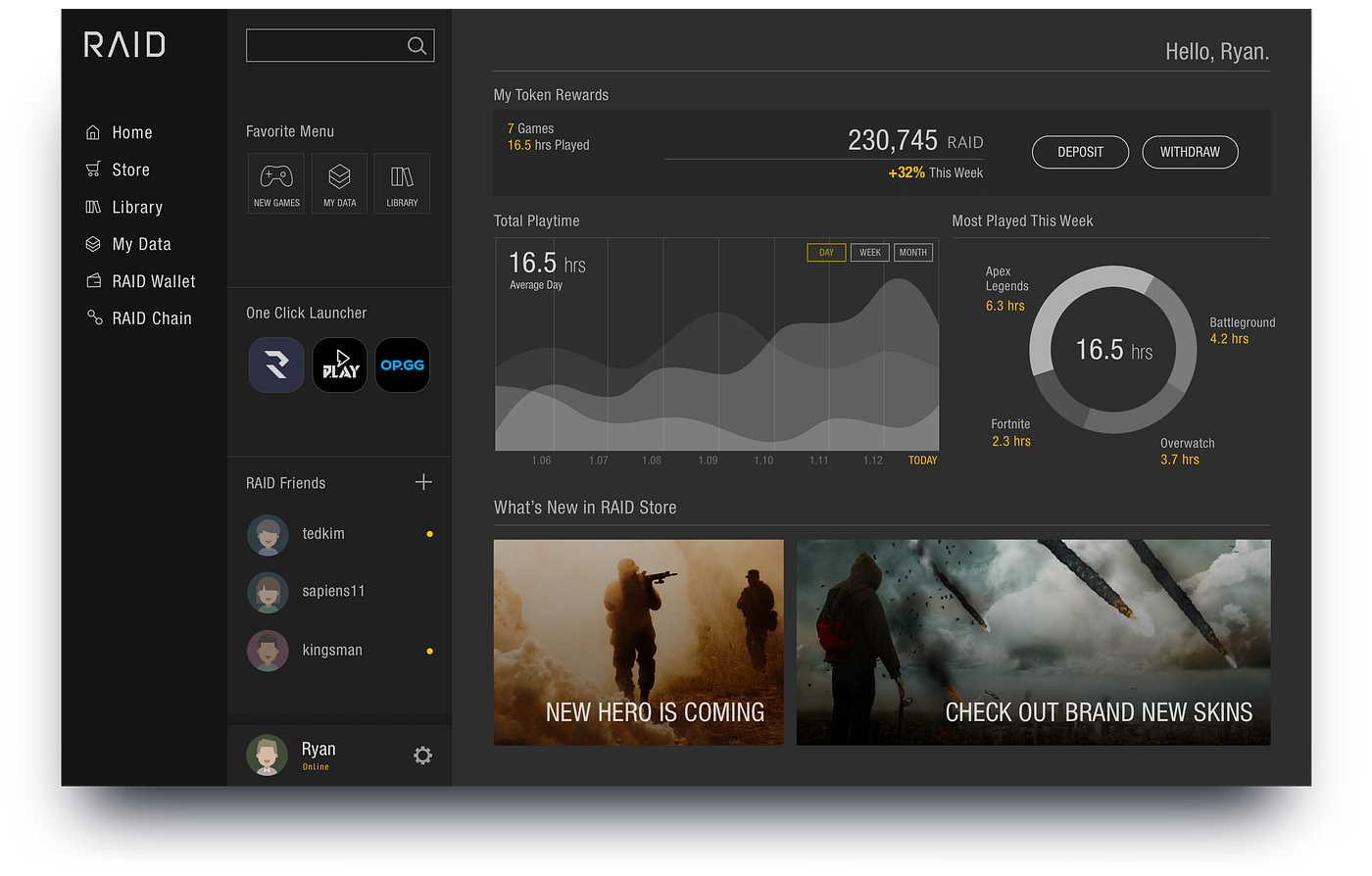Click the Overwatch 3.7 hrs label

pyautogui.click(x=1188, y=451)
